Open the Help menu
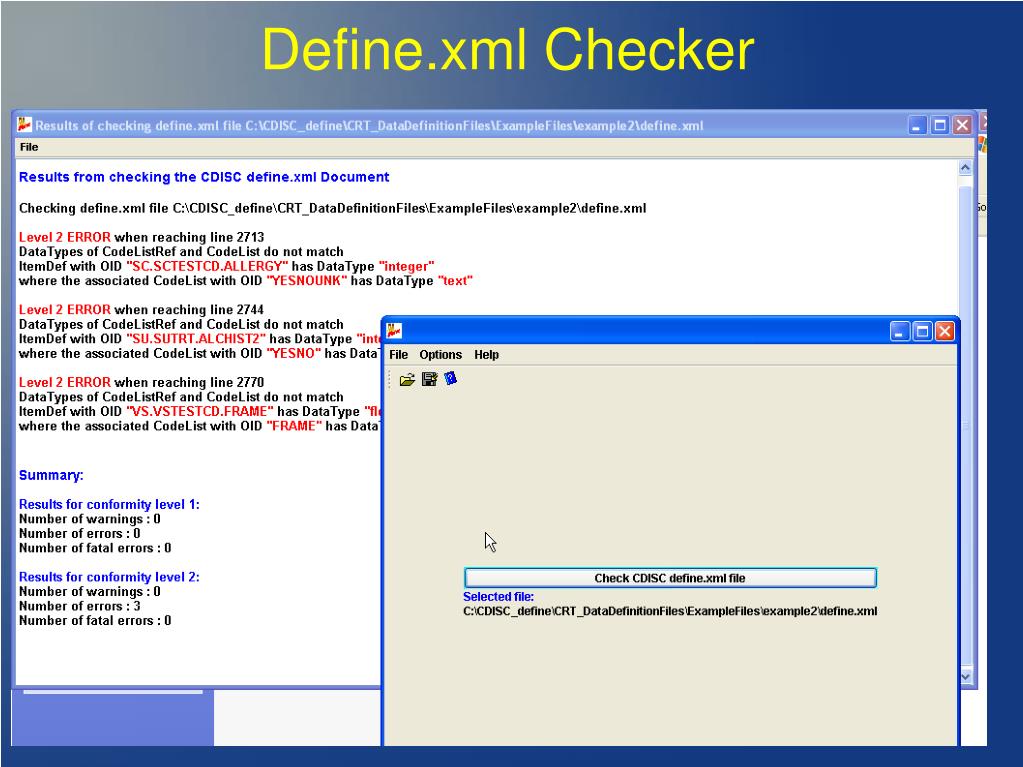 [486, 355]
